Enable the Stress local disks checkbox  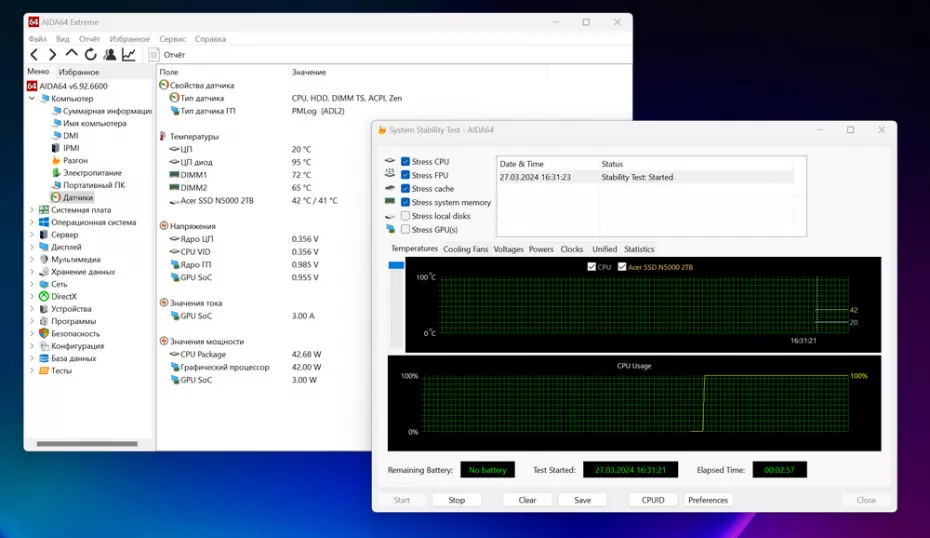[x=405, y=216]
